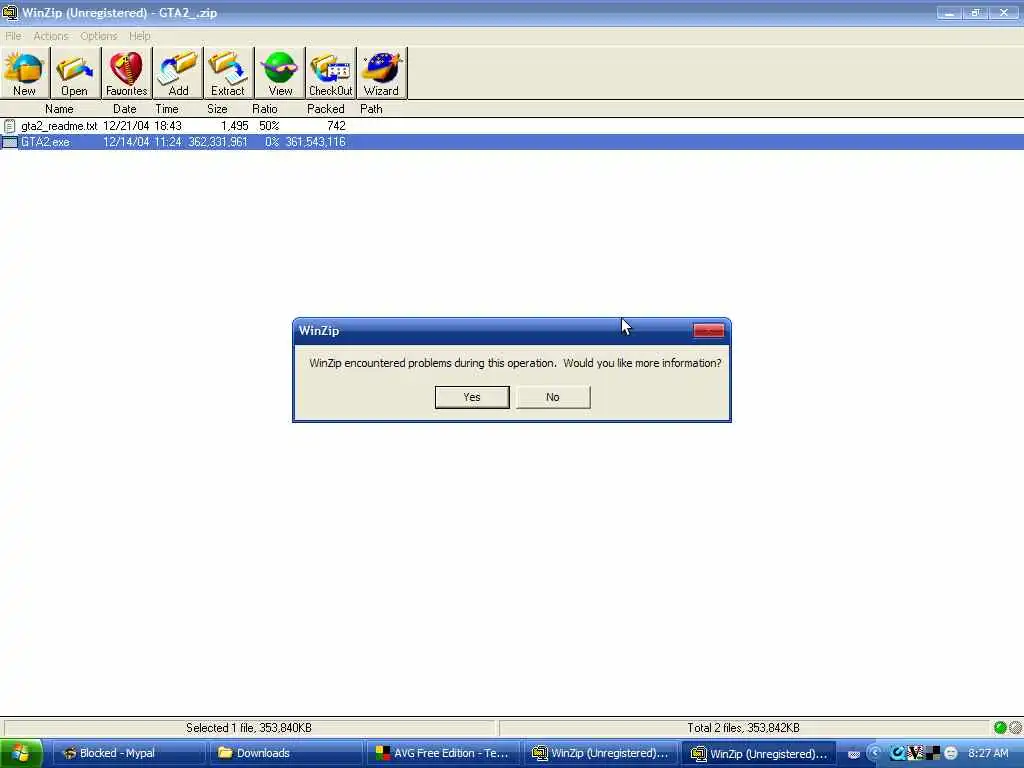The height and width of the screenshot is (768, 1024).
Task: Click No in the WinZip dialog
Action: [553, 397]
